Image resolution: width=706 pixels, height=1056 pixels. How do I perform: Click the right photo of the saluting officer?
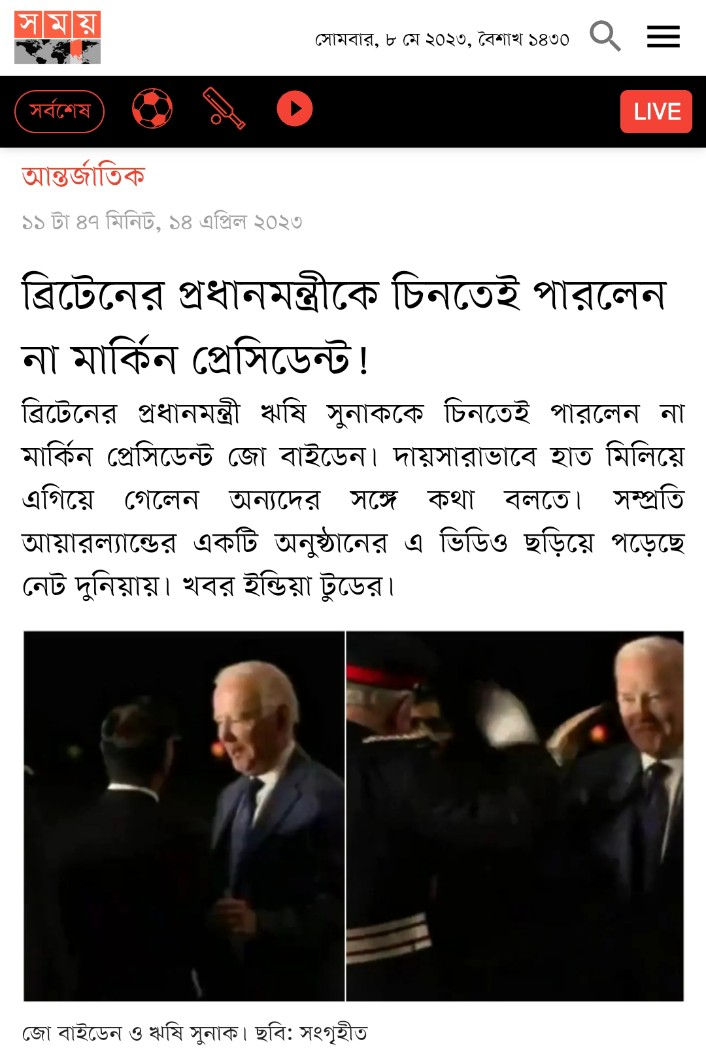pos(515,816)
